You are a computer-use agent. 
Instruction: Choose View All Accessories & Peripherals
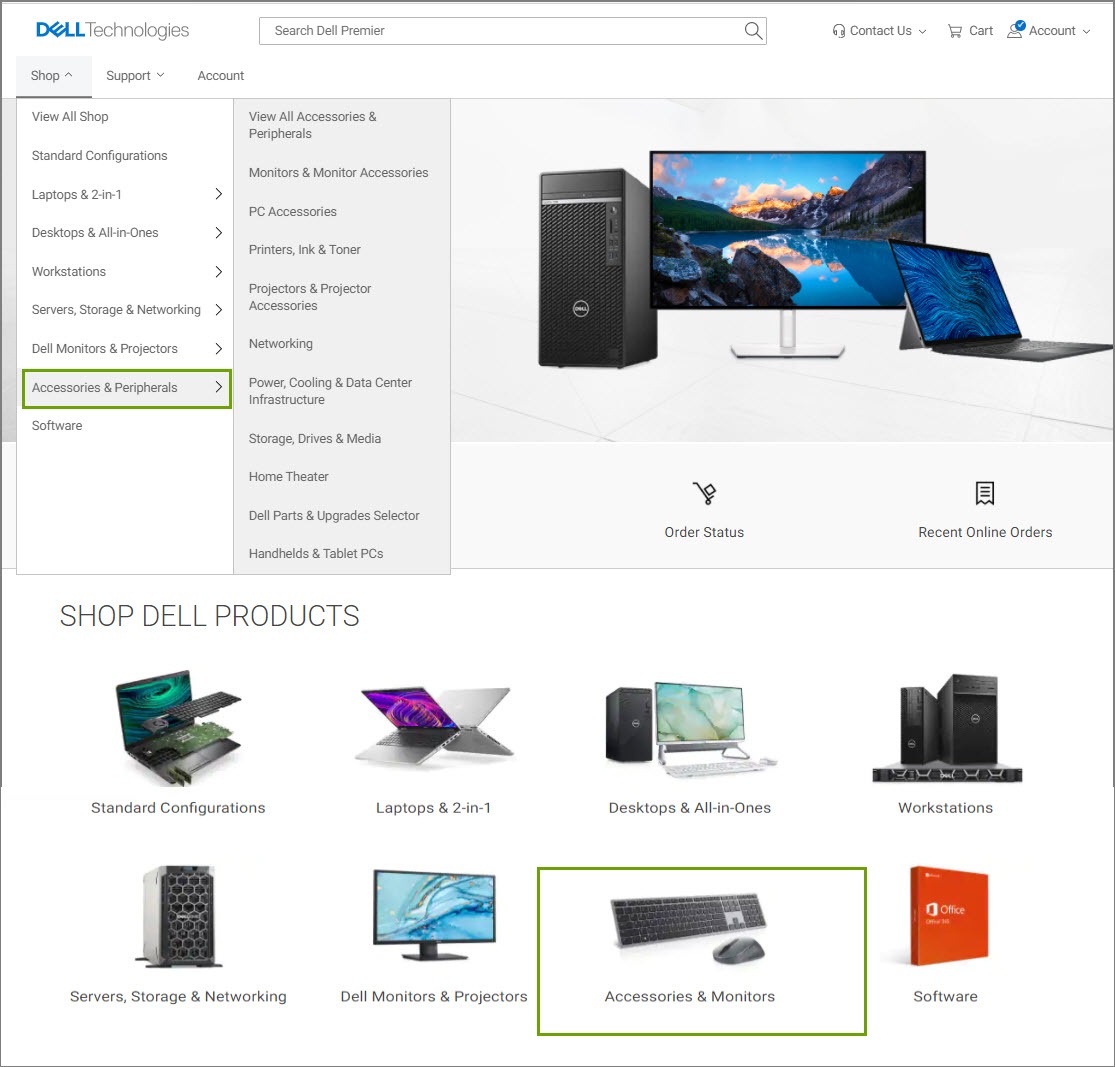[313, 125]
